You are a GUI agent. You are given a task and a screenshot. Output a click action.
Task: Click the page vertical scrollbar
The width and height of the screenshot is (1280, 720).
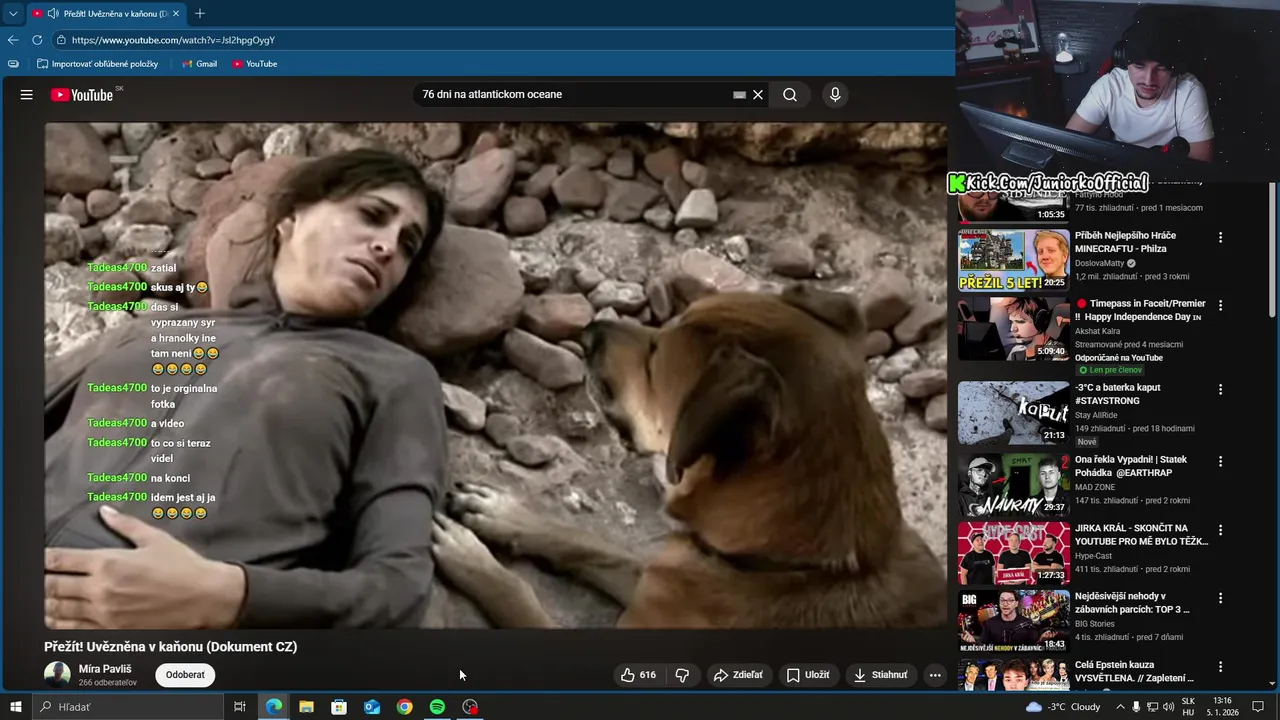[1272, 250]
